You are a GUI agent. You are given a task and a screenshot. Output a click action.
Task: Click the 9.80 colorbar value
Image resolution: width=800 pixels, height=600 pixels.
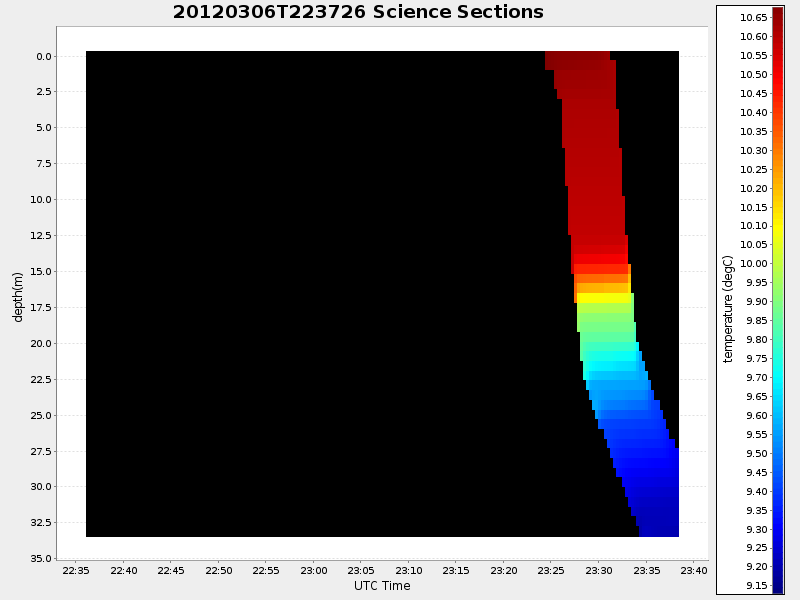tap(757, 339)
